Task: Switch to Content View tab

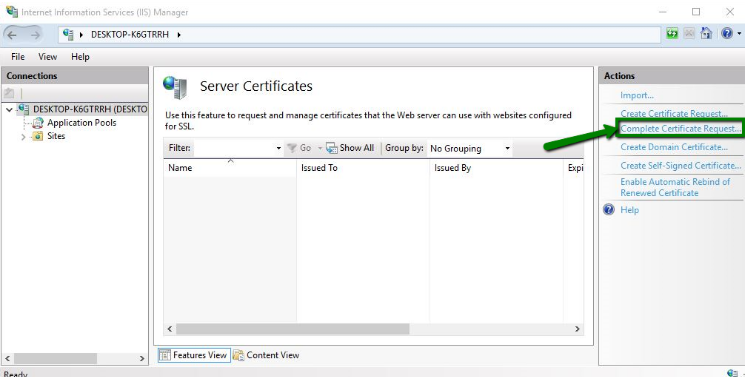Action: (266, 355)
